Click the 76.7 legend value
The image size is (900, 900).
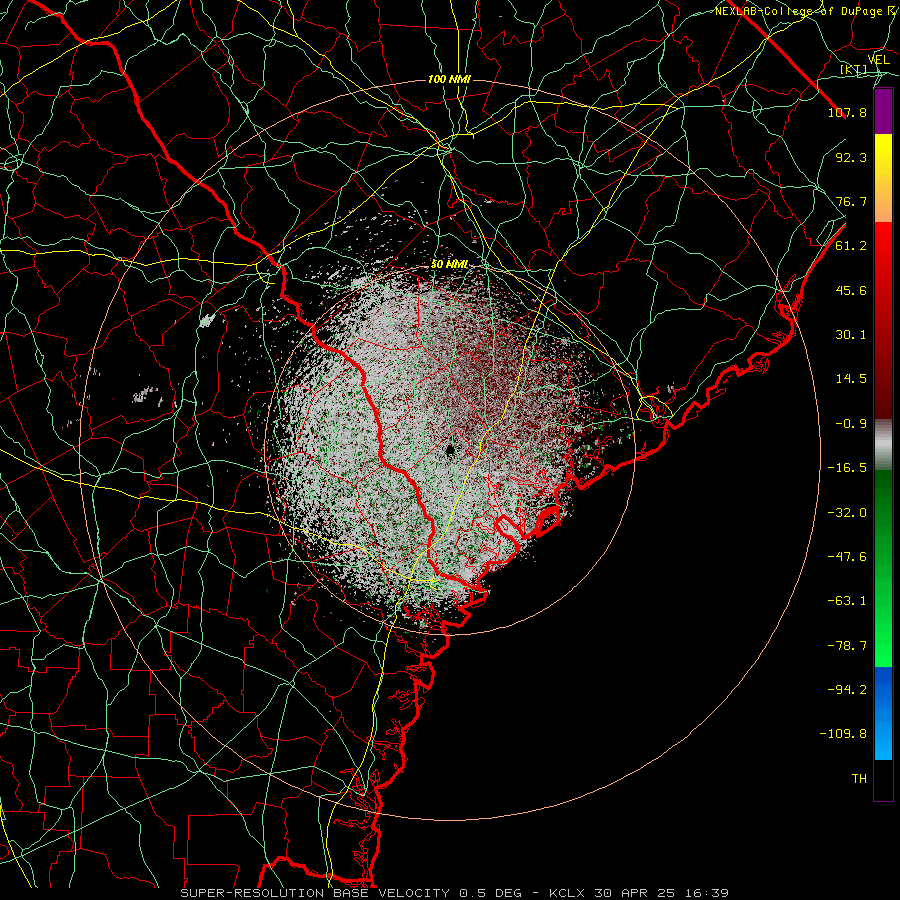851,201
